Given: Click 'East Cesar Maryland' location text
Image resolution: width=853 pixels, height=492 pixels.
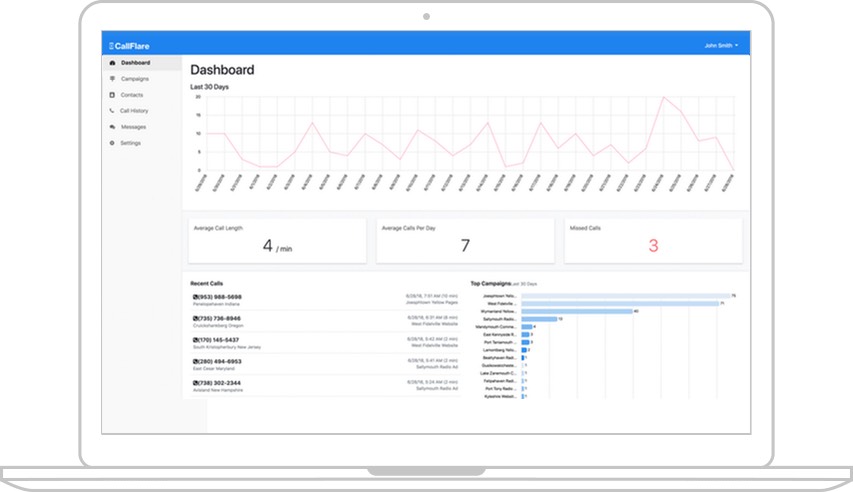Looking at the screenshot, I should 214,368.
